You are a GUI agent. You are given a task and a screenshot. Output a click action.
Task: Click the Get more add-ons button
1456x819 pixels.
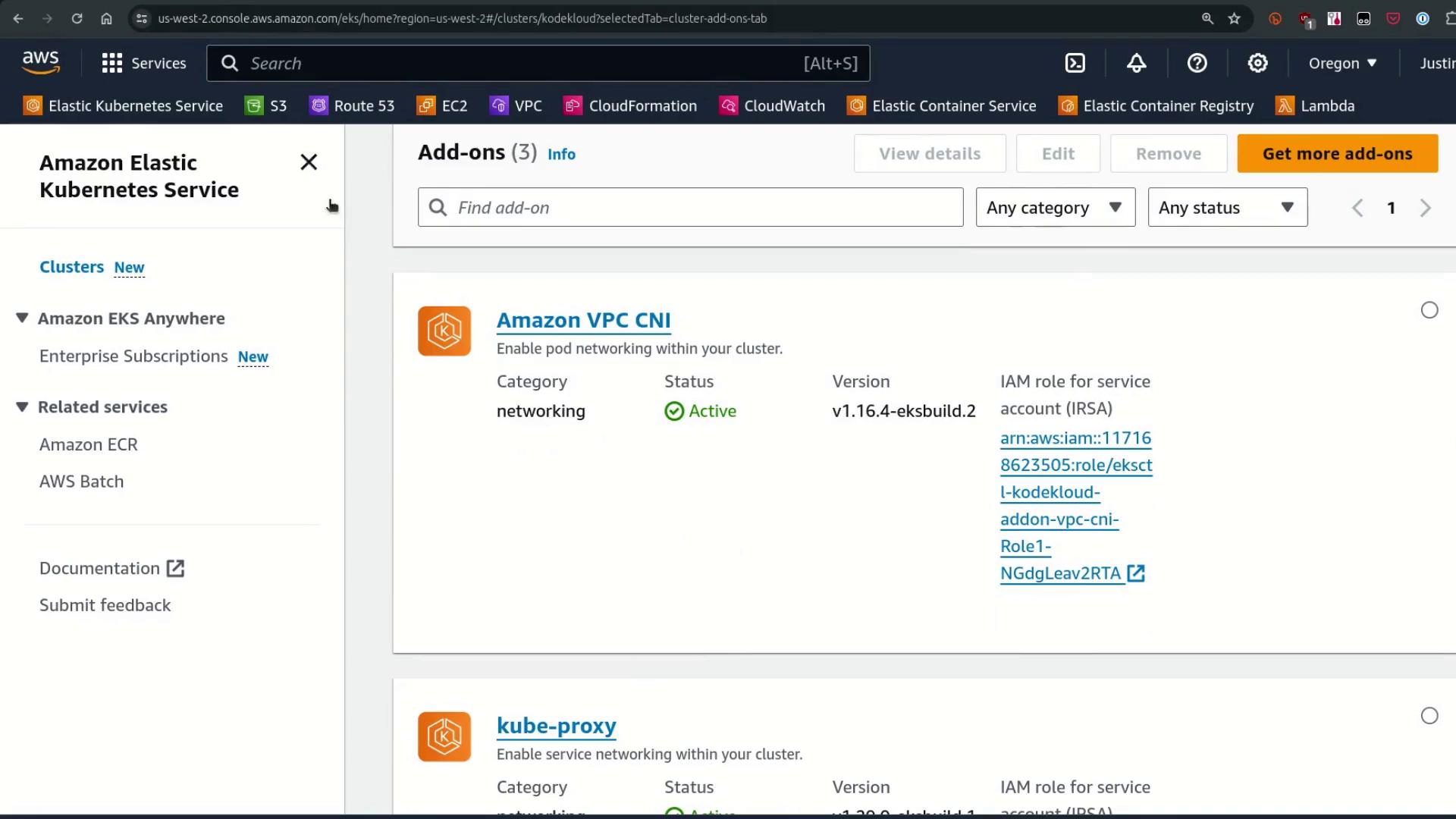(1337, 154)
